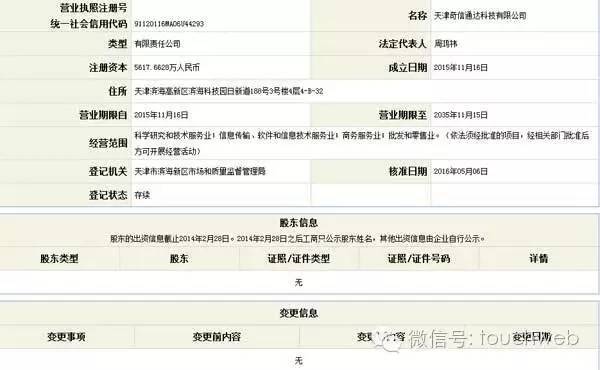Click the 变更事项 column header
This screenshot has width=600, height=370.
(66, 337)
